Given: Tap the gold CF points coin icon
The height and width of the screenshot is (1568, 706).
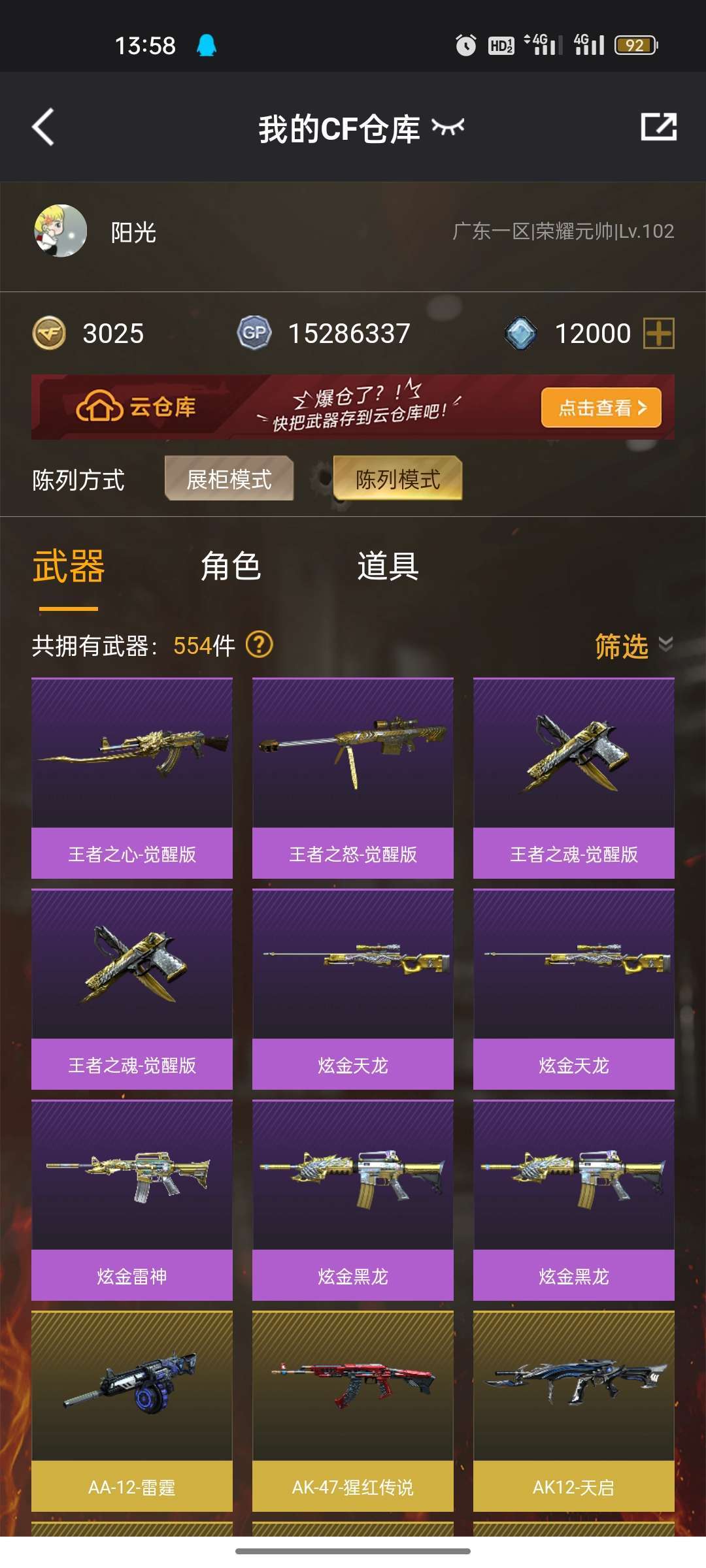Looking at the screenshot, I should click(49, 333).
